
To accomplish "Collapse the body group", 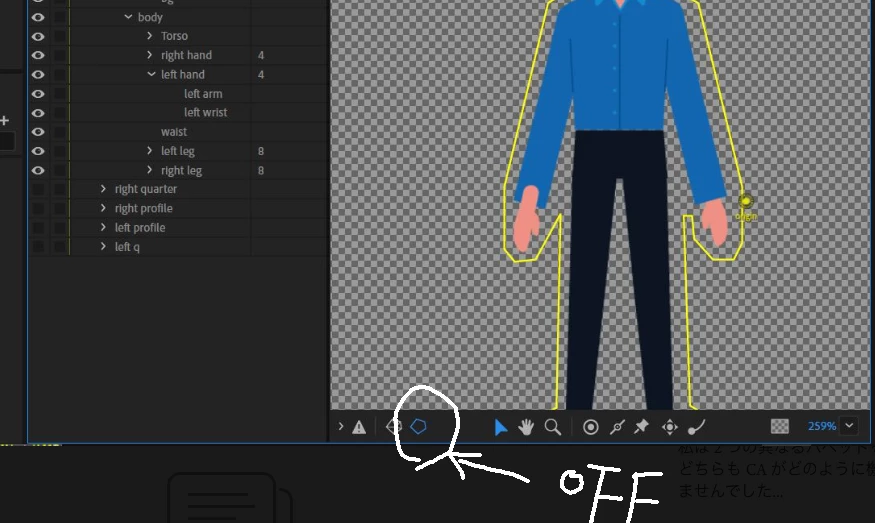I will pyautogui.click(x=128, y=17).
